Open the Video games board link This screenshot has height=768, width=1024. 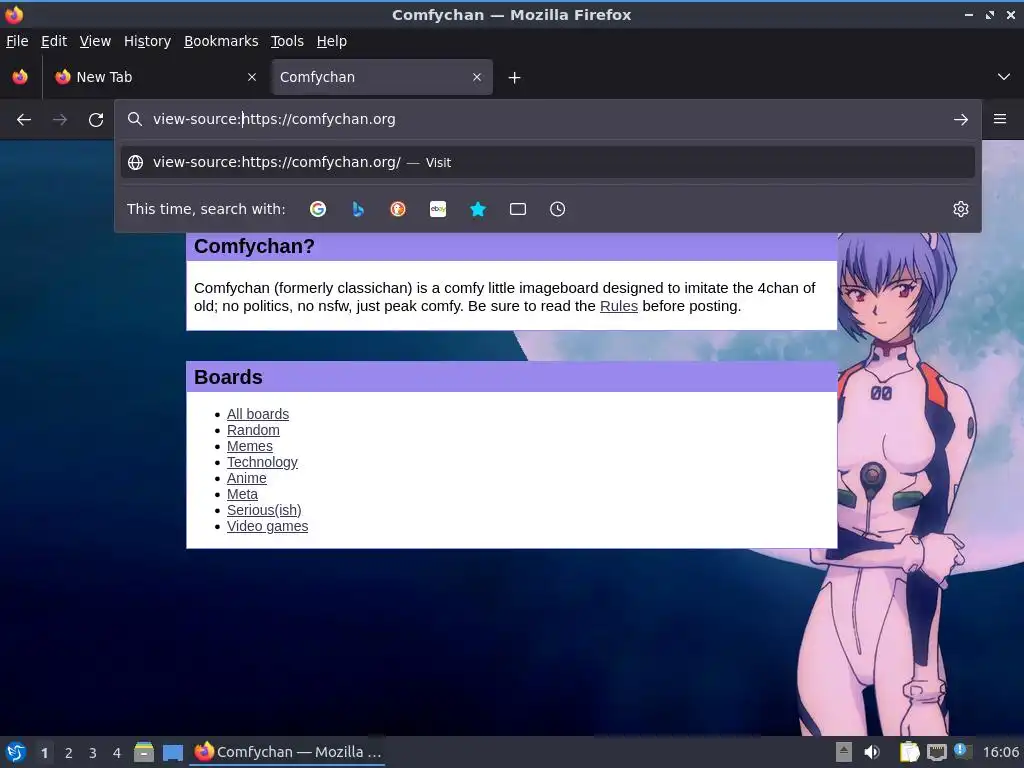267,526
